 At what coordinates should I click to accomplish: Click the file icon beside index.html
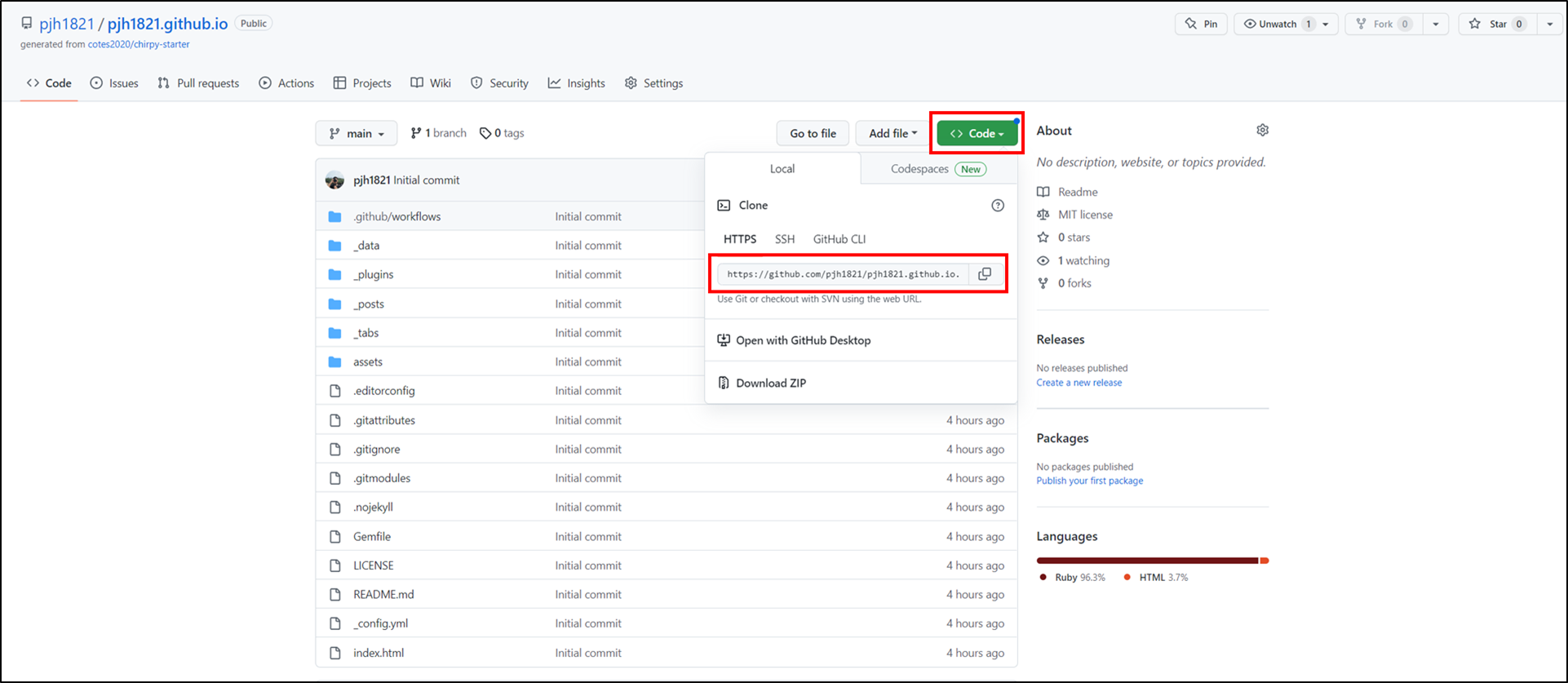click(x=334, y=653)
